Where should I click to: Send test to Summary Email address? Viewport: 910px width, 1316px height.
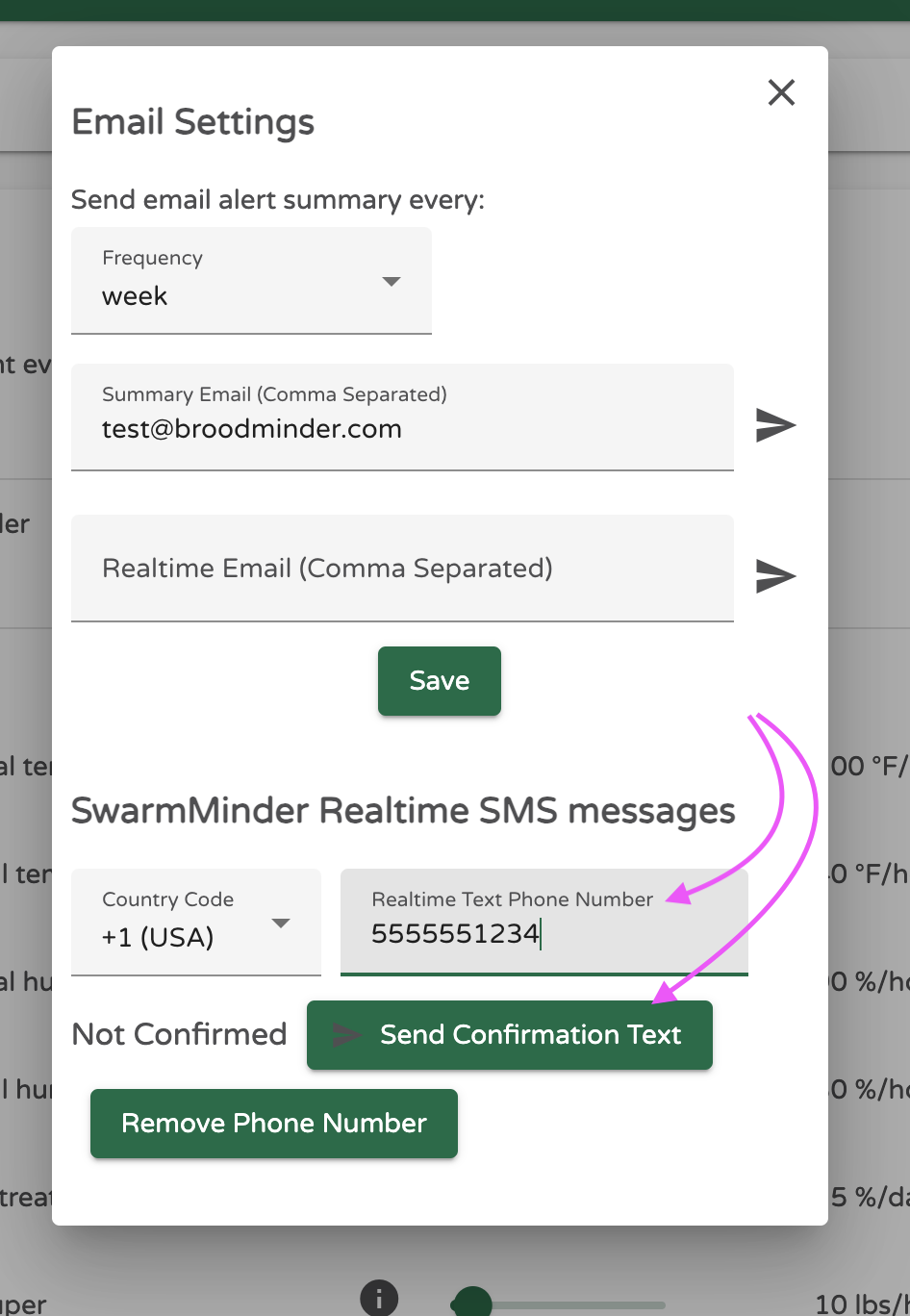coord(775,425)
